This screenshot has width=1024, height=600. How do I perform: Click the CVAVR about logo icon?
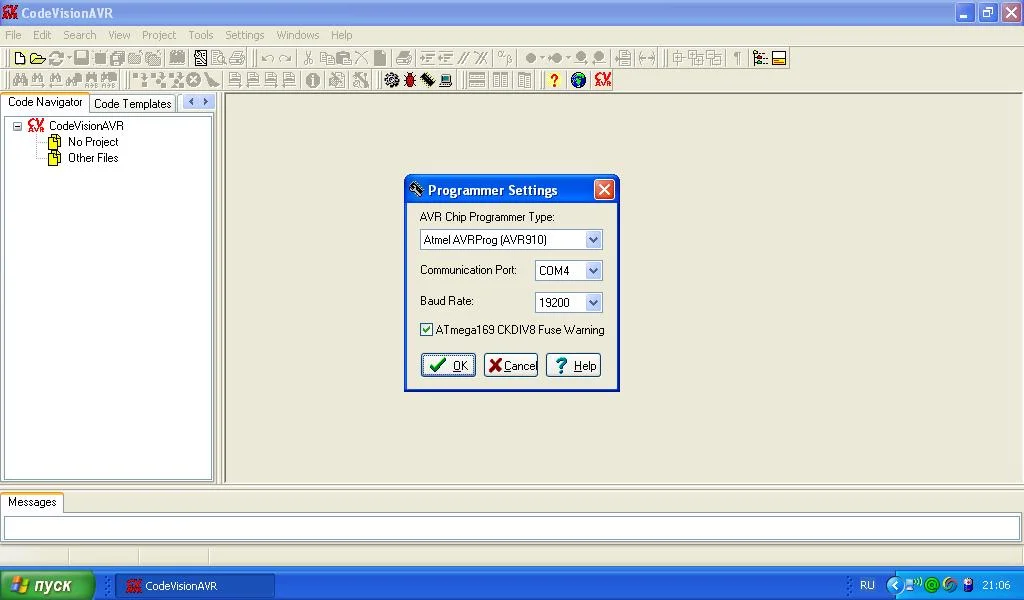tap(602, 80)
